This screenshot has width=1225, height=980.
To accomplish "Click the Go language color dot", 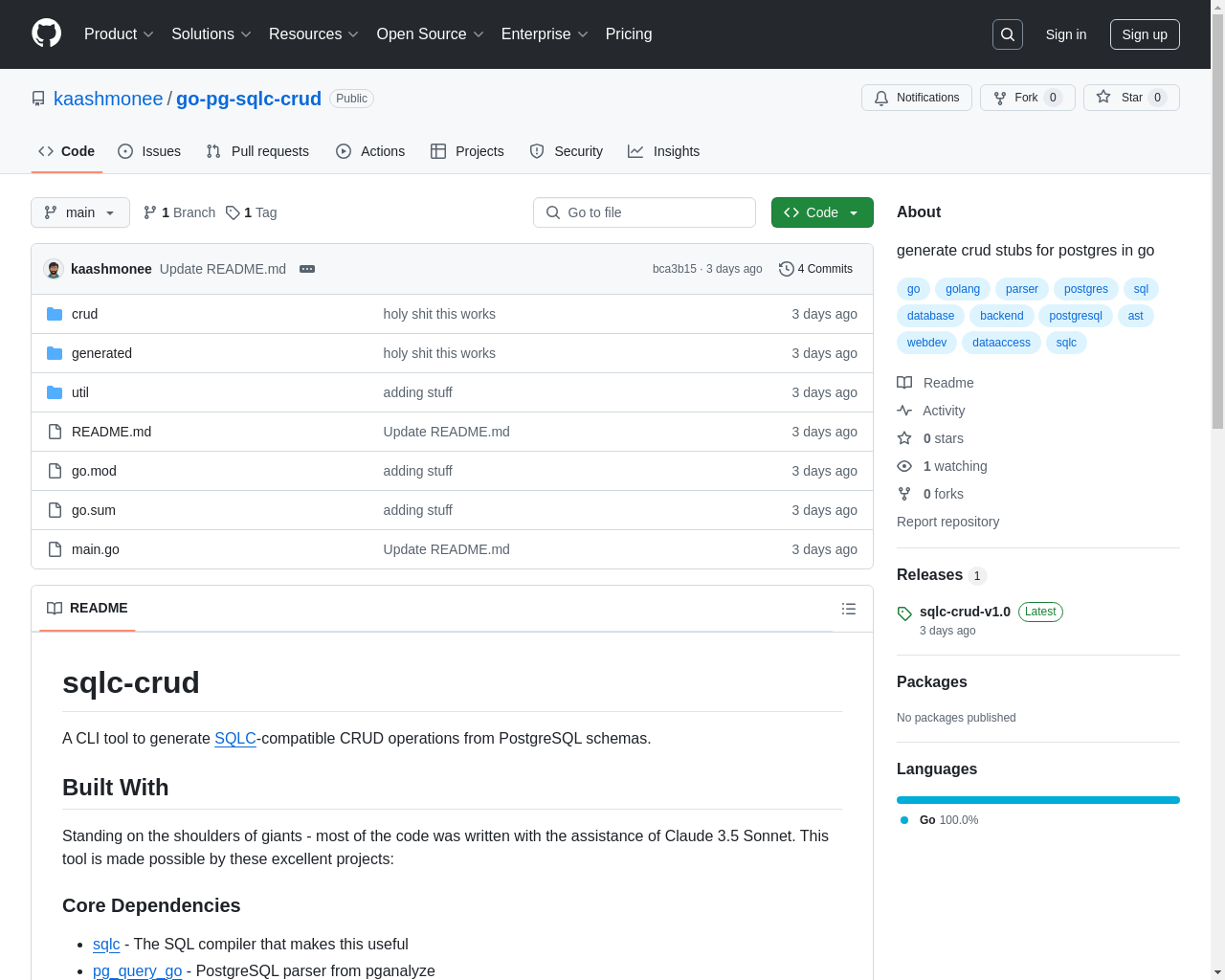I will coord(904,820).
